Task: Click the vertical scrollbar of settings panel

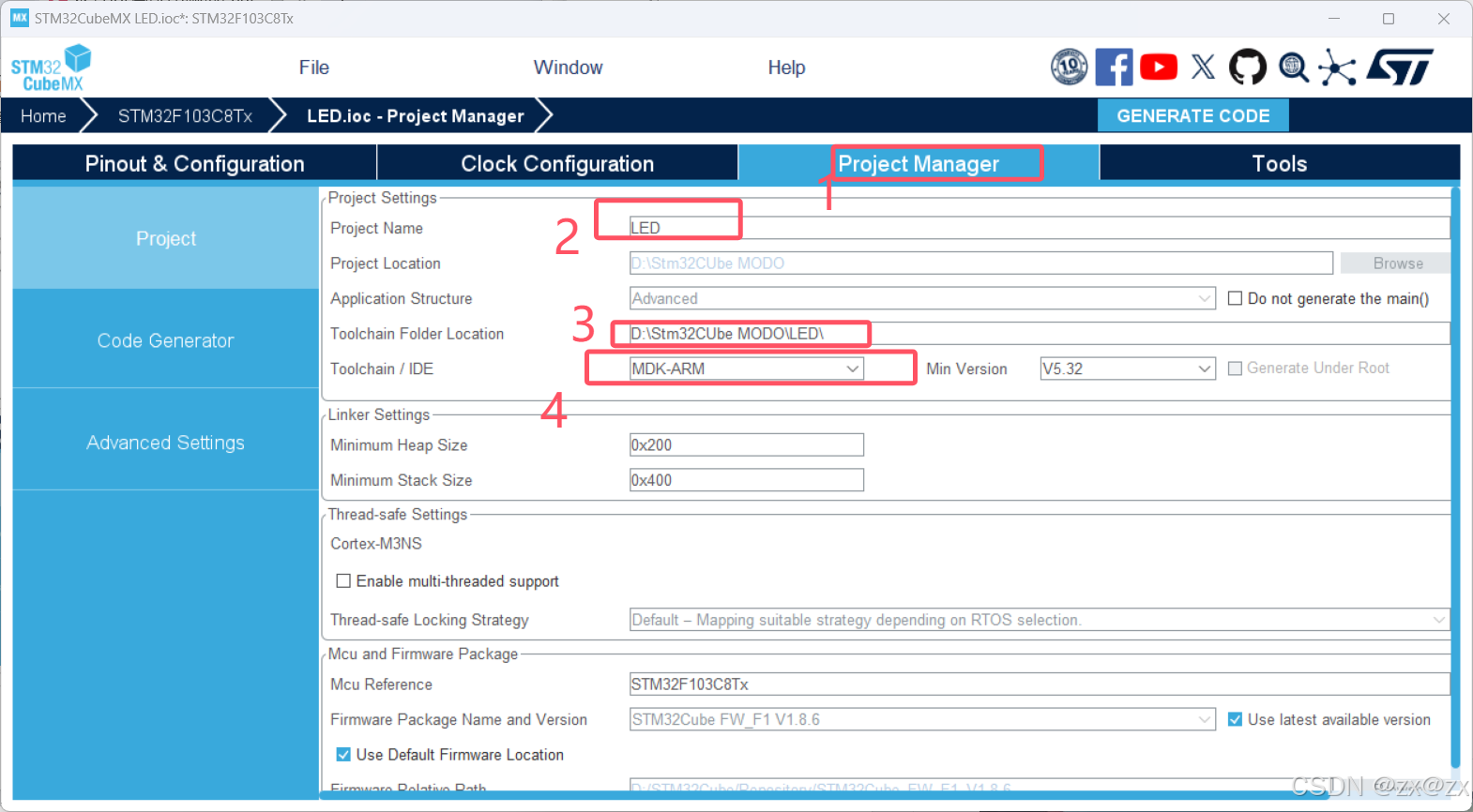Action: 1455,478
